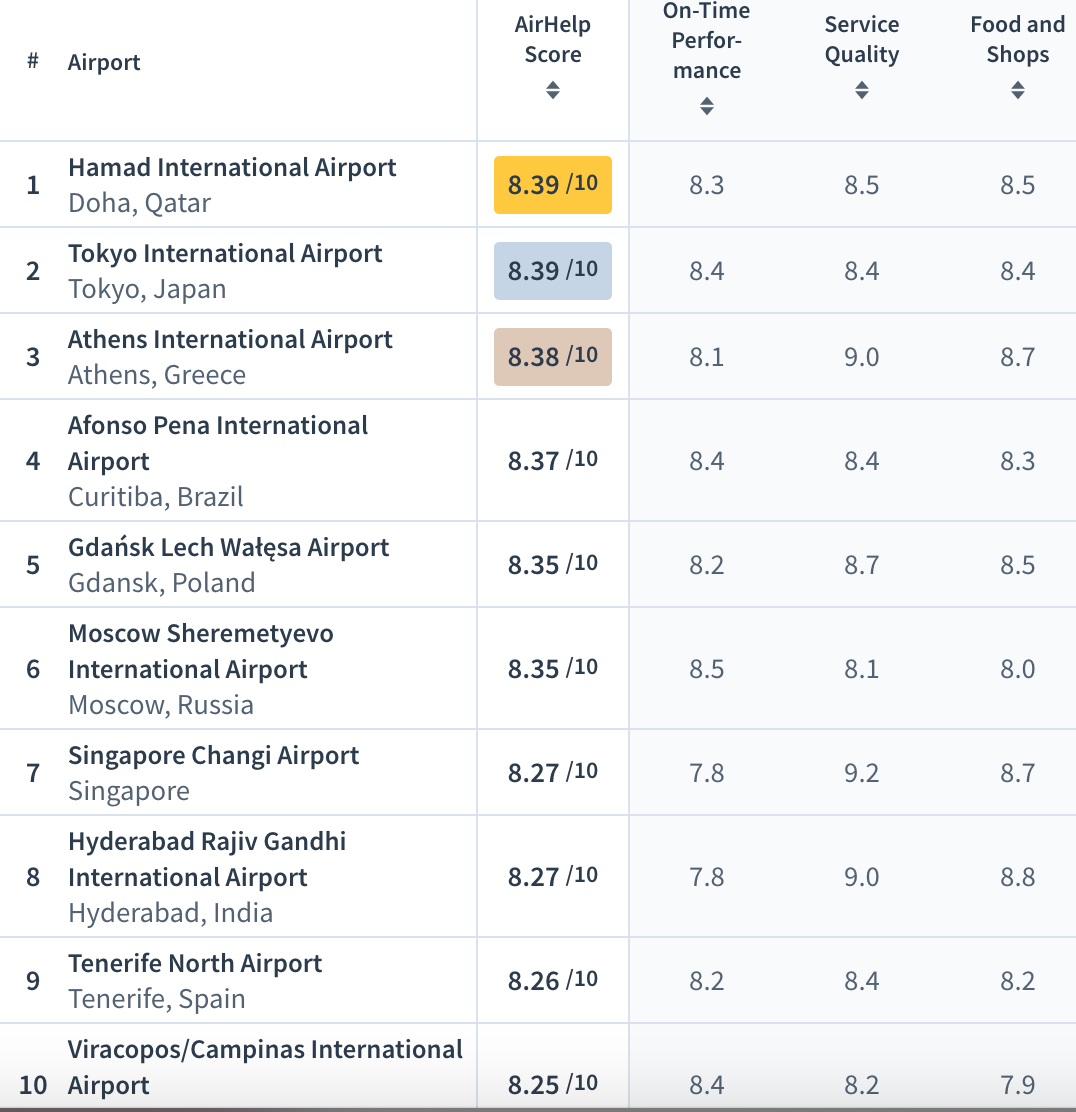
Task: Select Moscow Sheremetyevo International Airport
Action: (x=200, y=651)
